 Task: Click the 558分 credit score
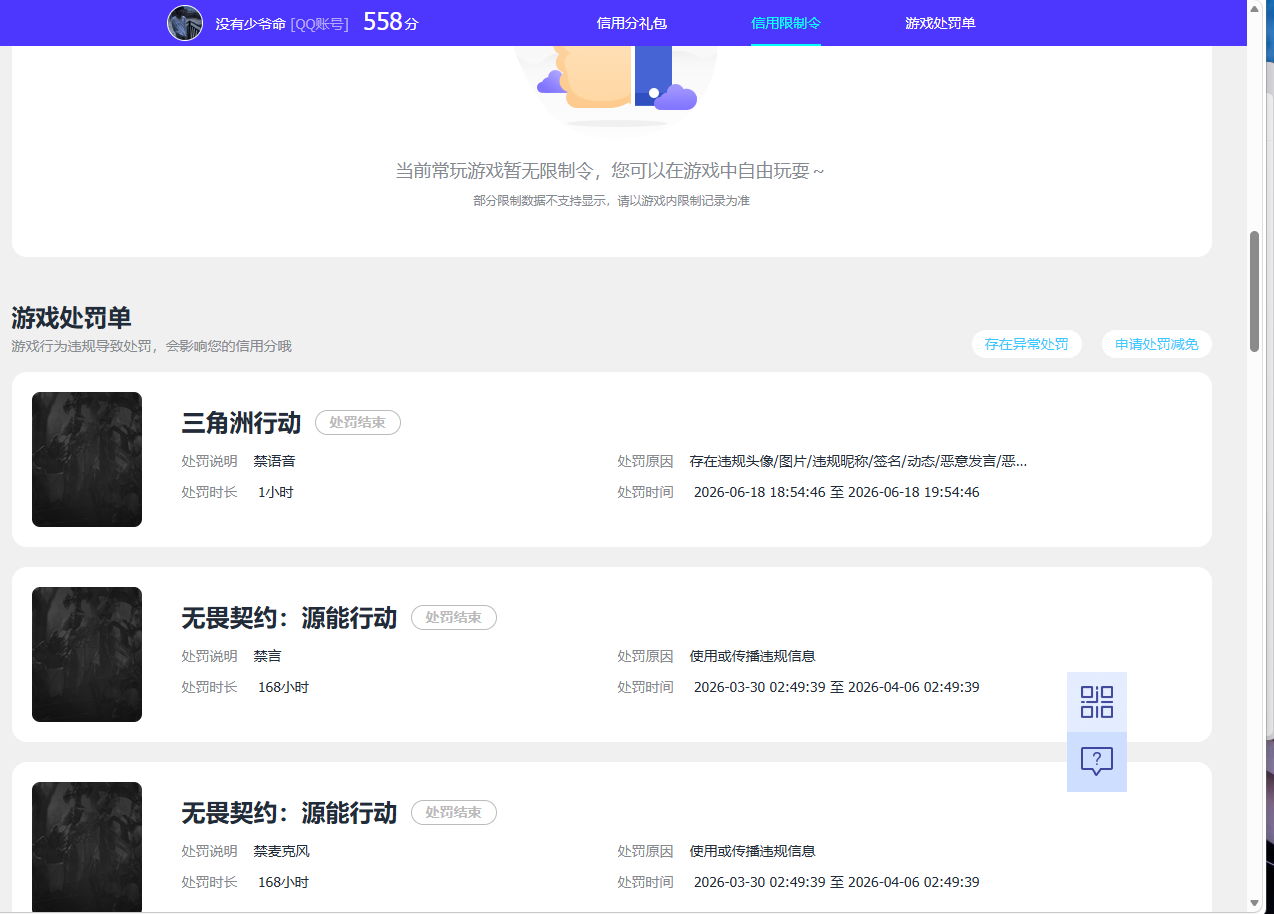pos(390,22)
